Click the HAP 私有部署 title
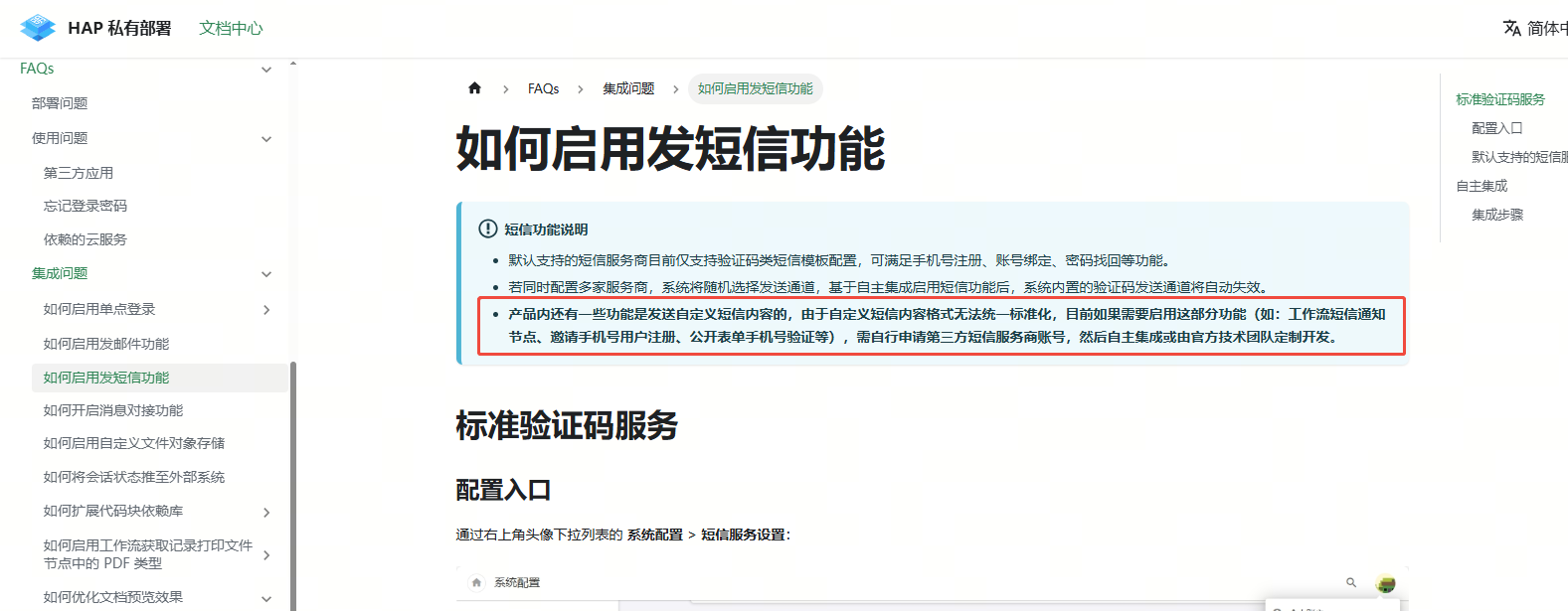Viewport: 1568px width, 611px height. tap(119, 28)
